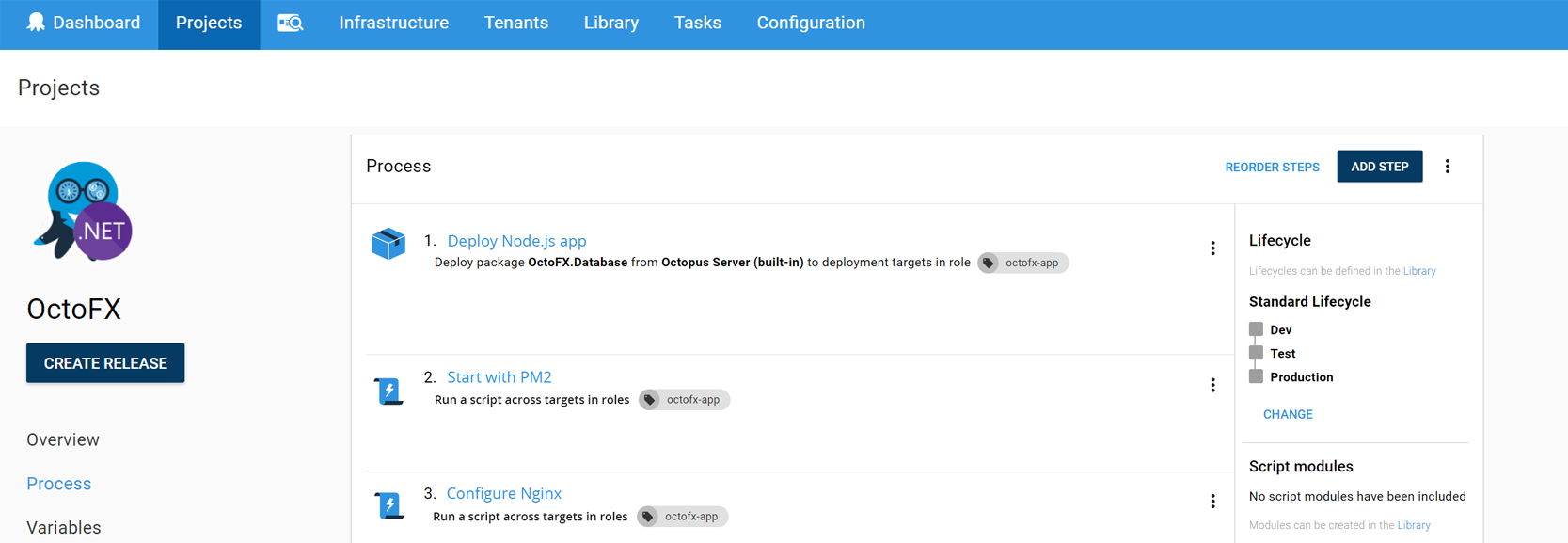Screen dimensions: 1568x543
Task: Open the Infrastructure menu
Action: pos(393,23)
